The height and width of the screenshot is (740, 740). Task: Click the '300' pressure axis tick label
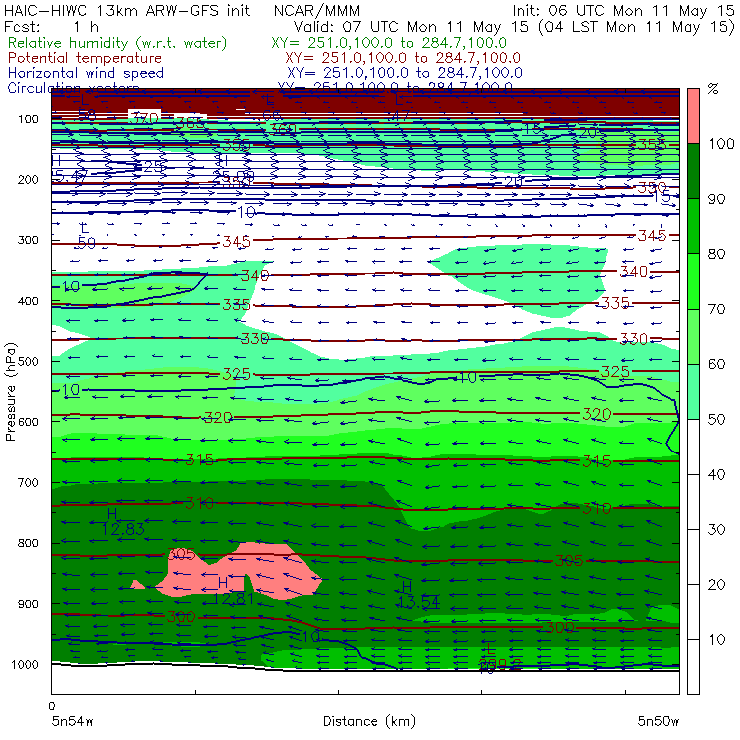tap(28, 240)
